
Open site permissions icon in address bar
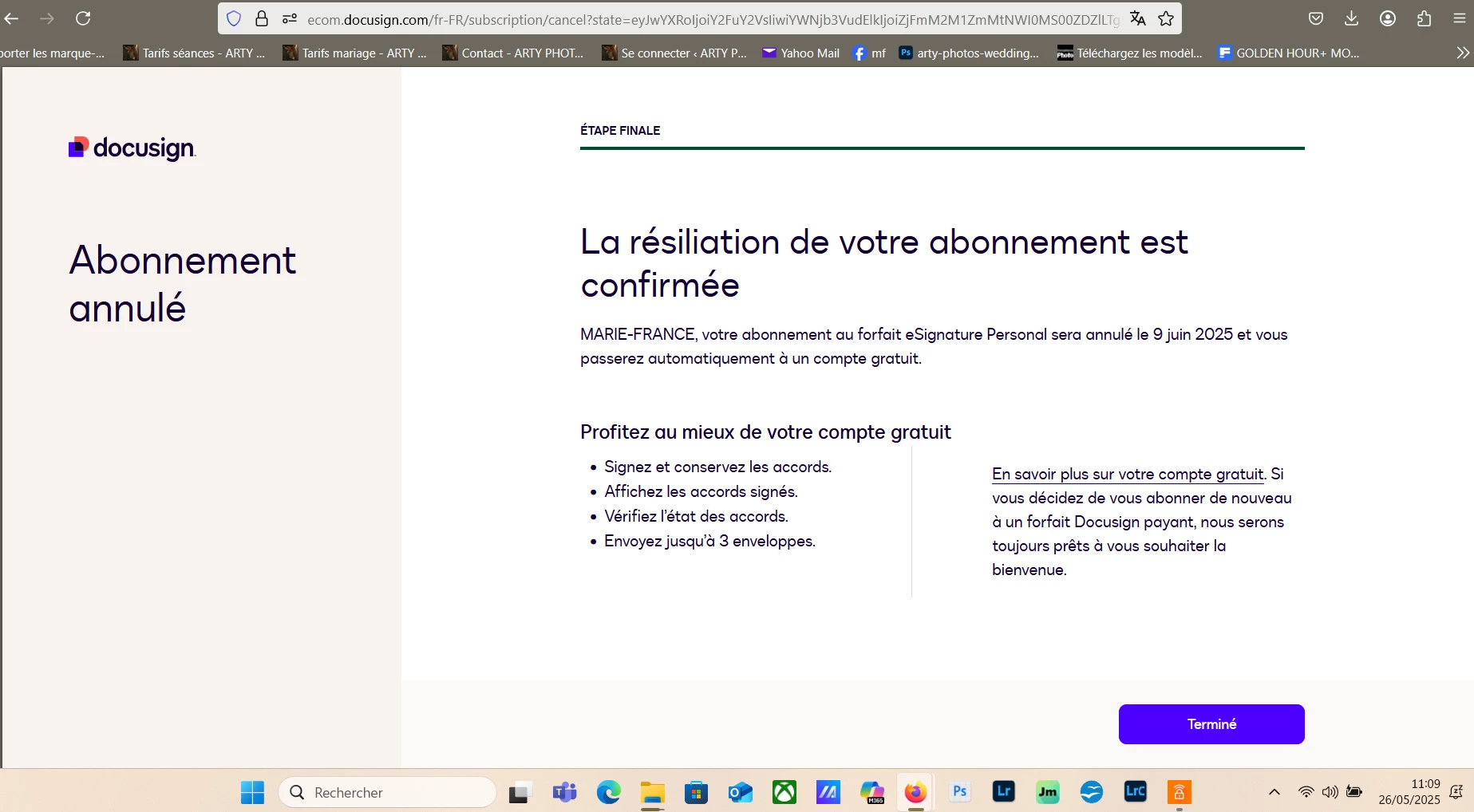(x=290, y=18)
